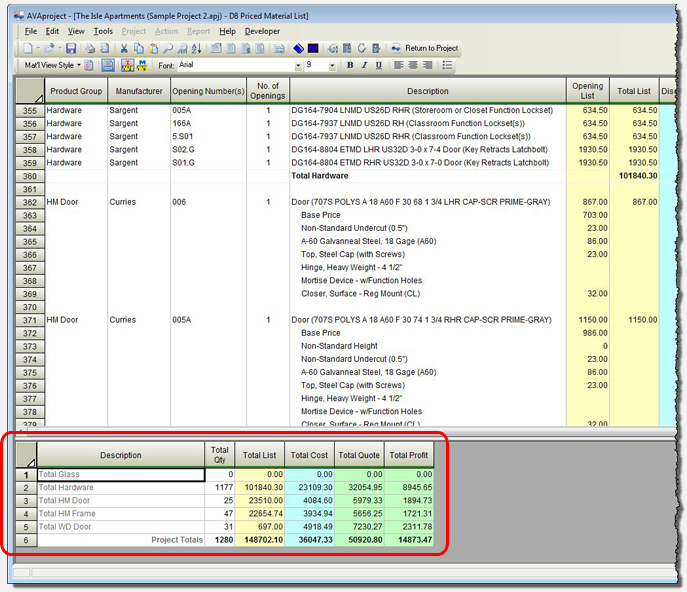This screenshot has height=592, width=687.
Task: Click the Description column header
Action: (427, 91)
